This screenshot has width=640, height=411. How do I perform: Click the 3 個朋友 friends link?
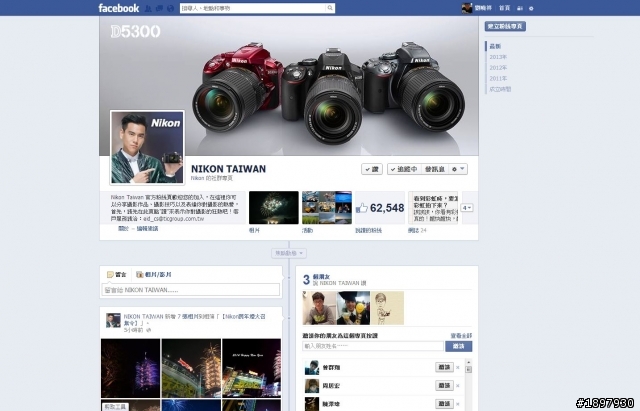click(321, 276)
